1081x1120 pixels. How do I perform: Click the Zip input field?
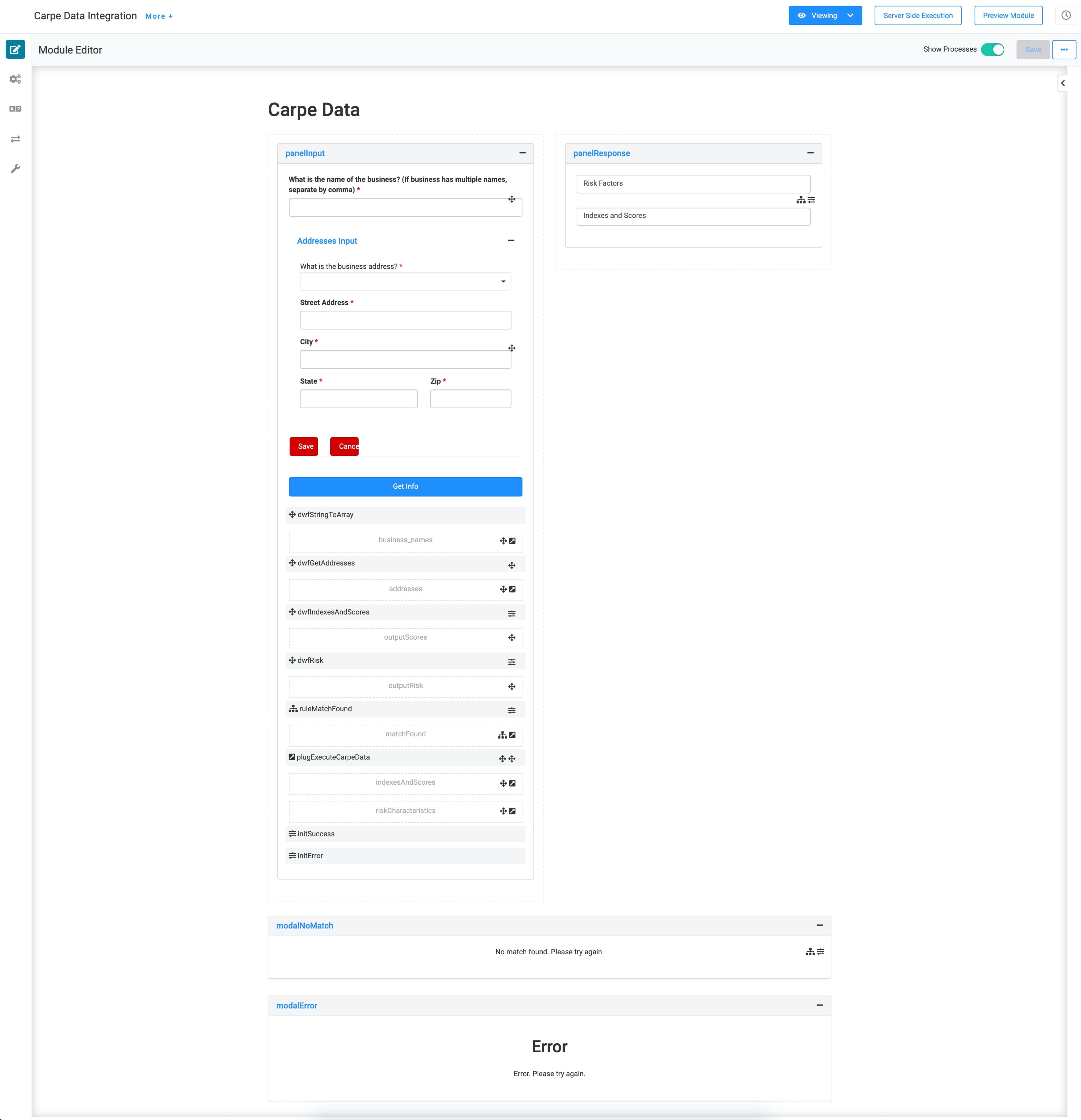[x=471, y=399]
